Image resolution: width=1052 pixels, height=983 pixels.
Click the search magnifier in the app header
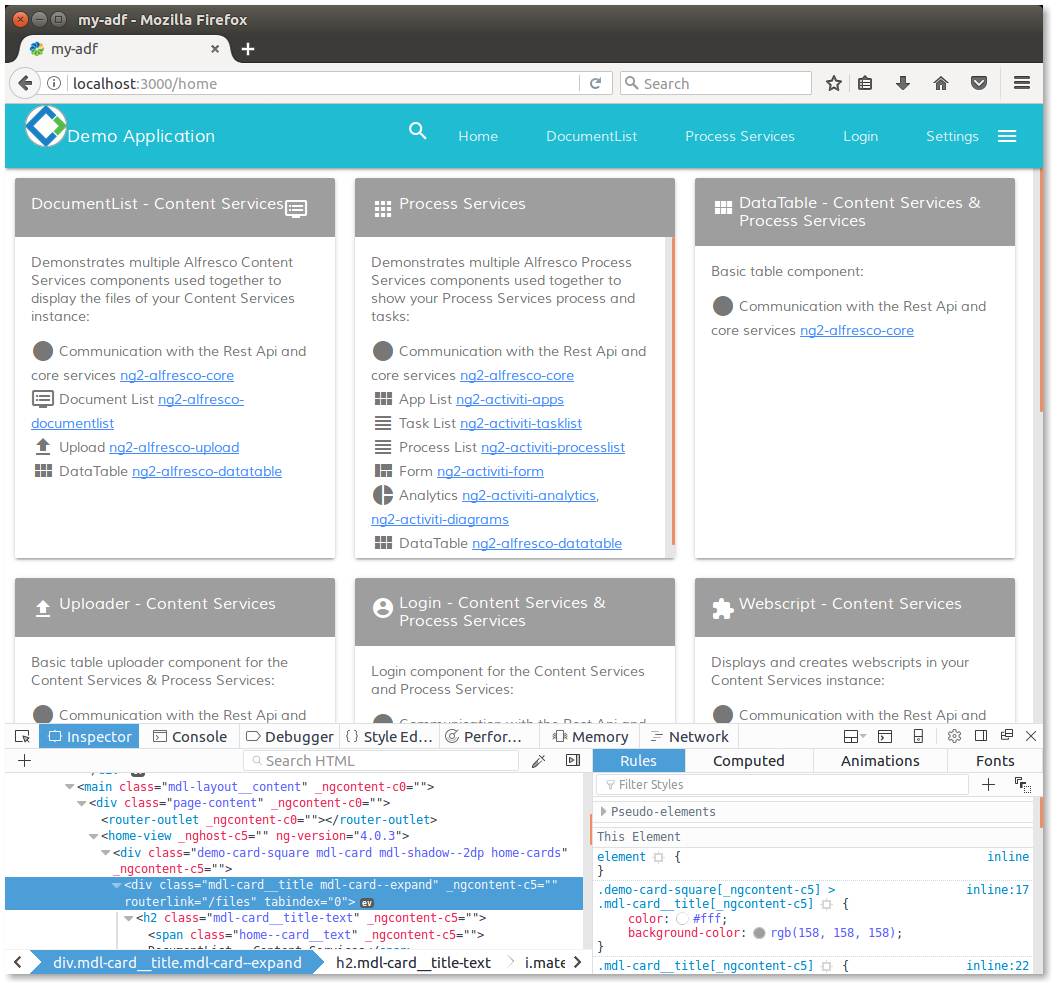click(x=417, y=131)
